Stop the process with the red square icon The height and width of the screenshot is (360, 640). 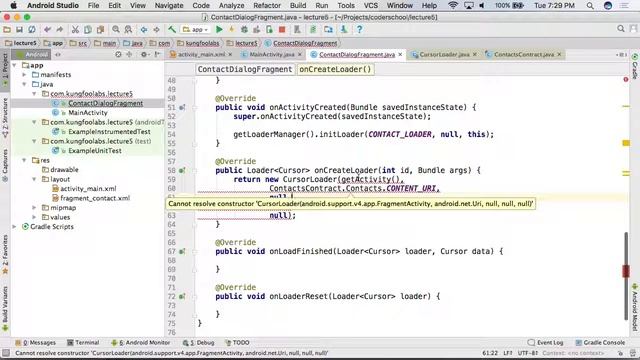[x=282, y=29]
